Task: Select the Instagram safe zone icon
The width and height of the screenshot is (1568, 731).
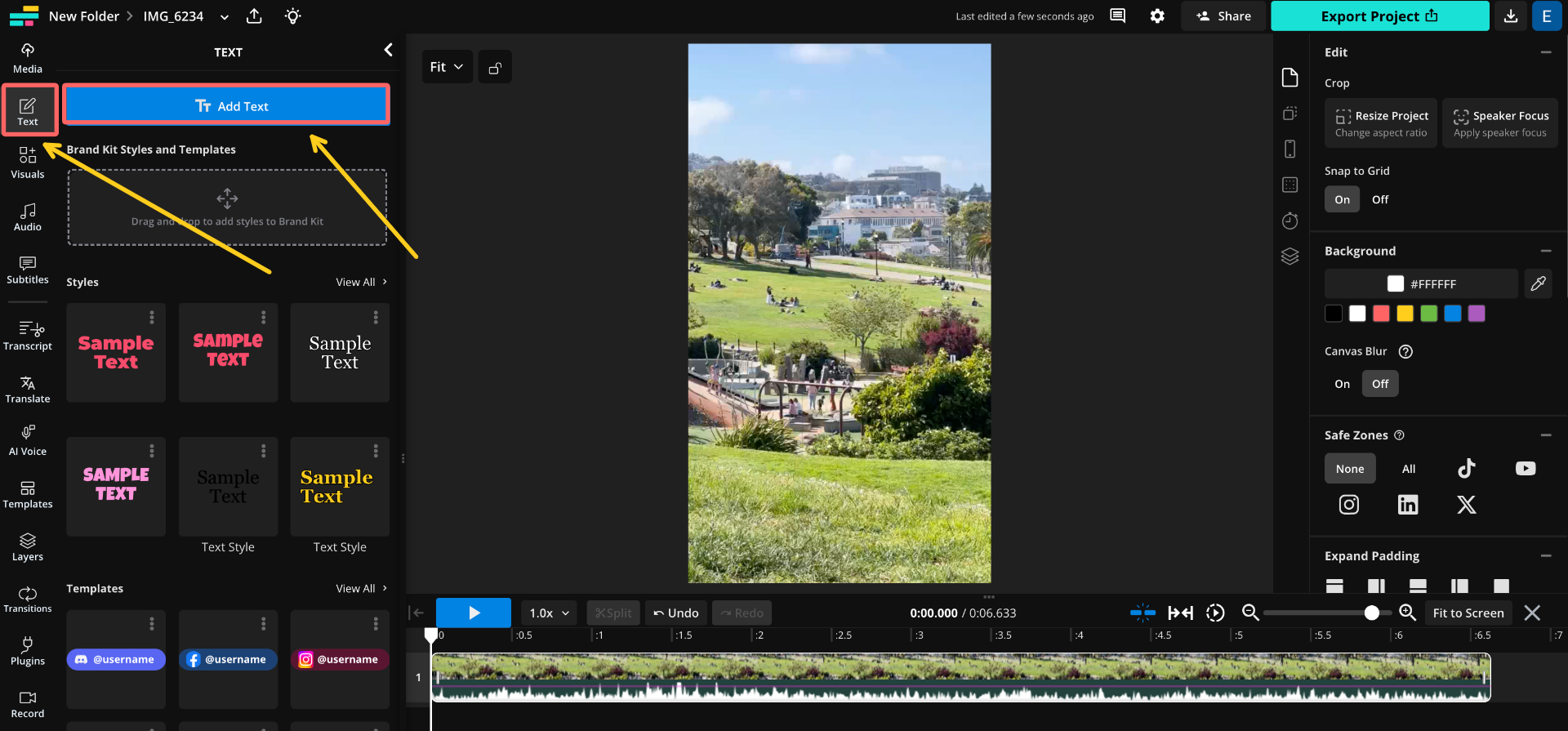Action: pos(1349,505)
